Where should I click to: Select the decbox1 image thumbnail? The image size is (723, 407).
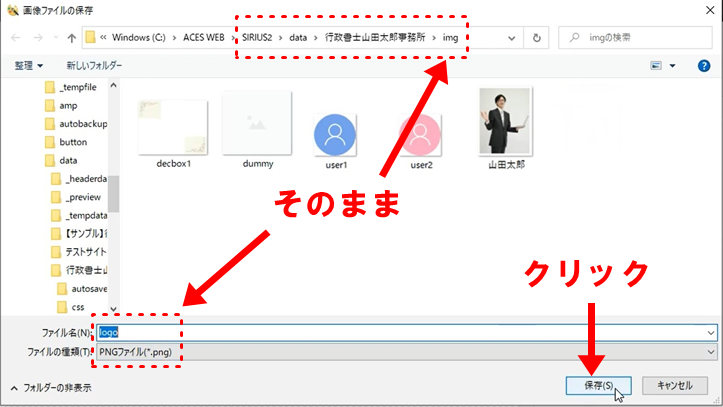pos(173,130)
